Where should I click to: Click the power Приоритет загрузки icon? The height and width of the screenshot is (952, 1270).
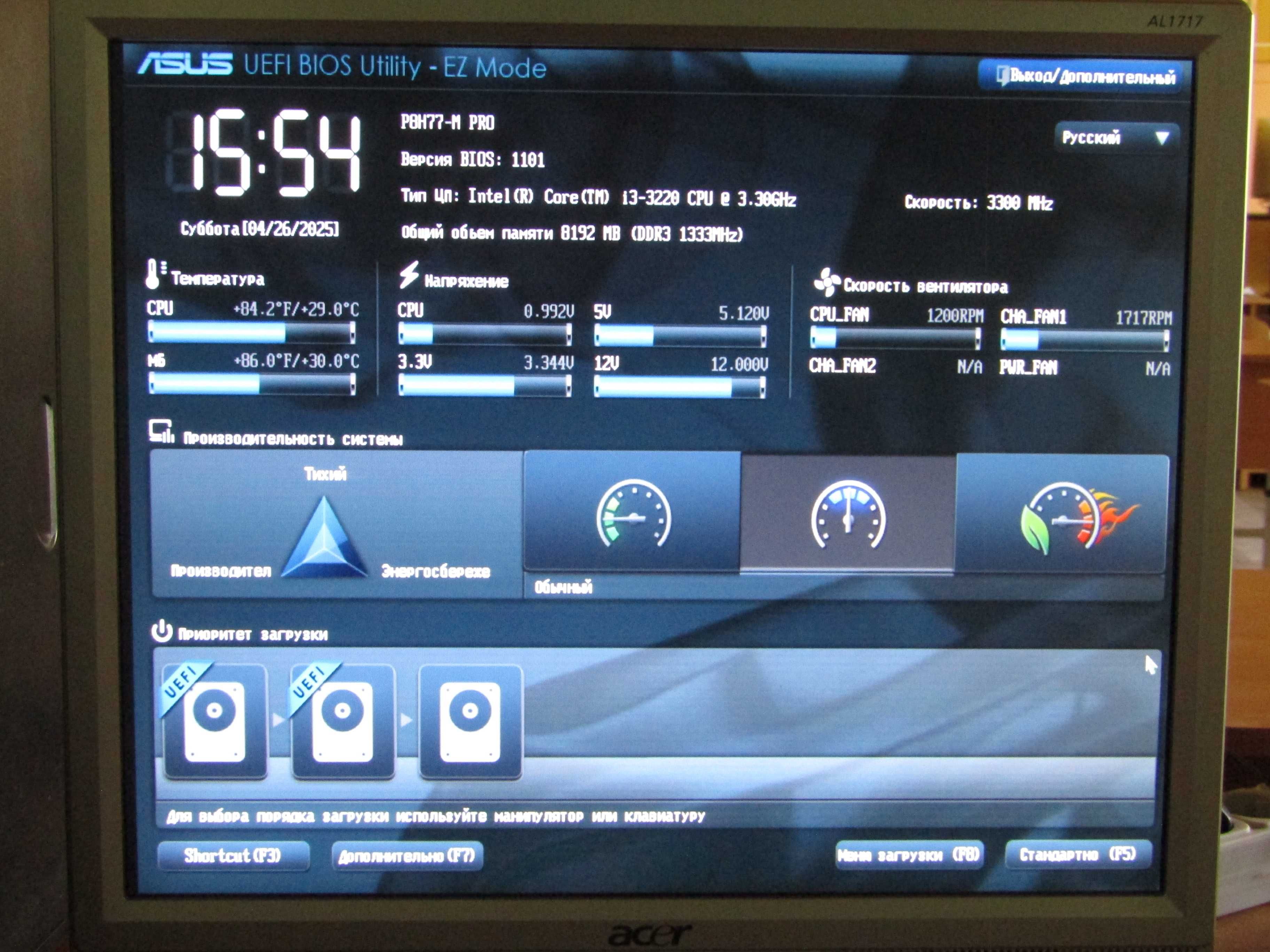click(x=161, y=630)
